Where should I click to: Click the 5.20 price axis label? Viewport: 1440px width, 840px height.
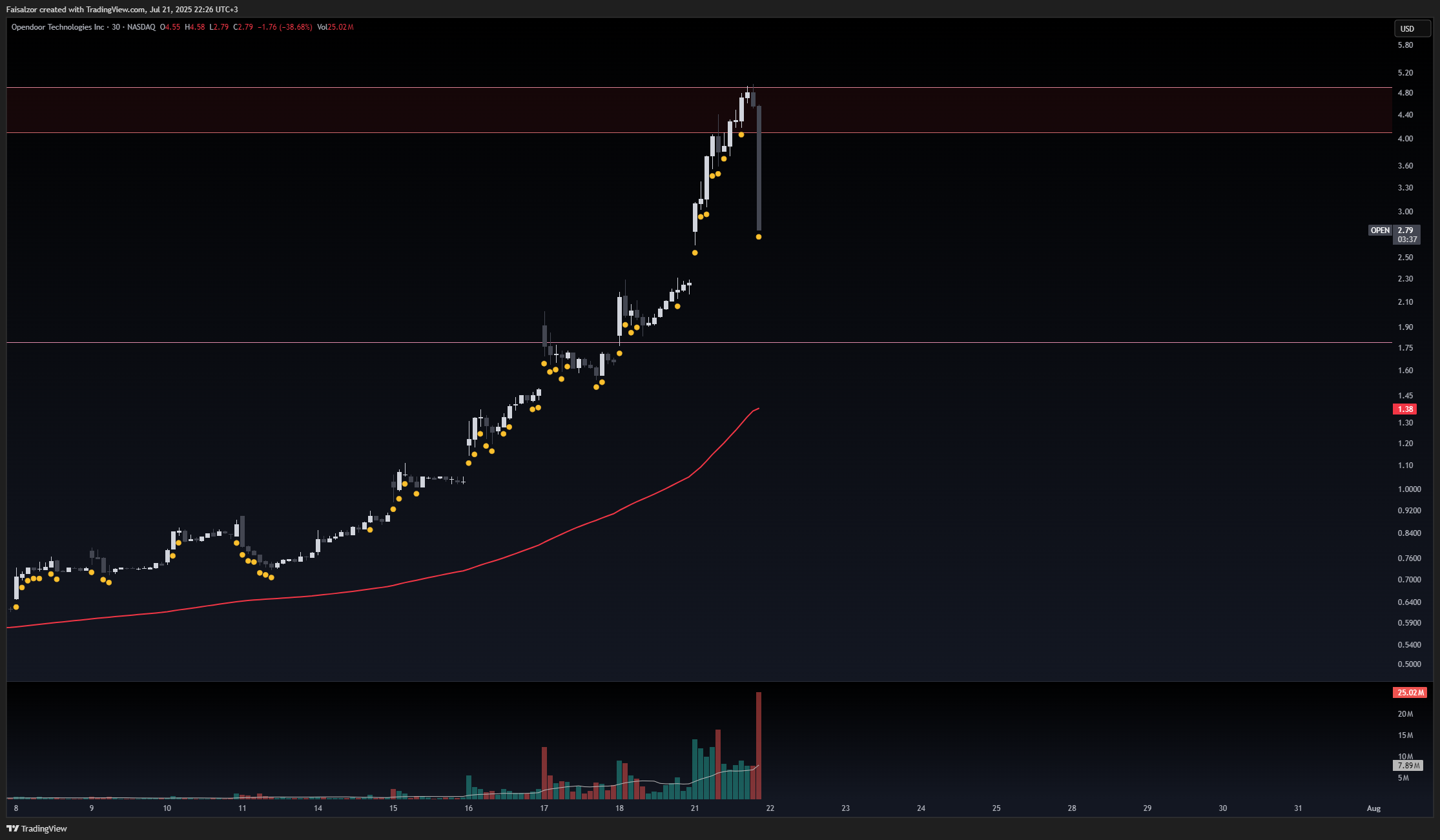click(x=1405, y=73)
